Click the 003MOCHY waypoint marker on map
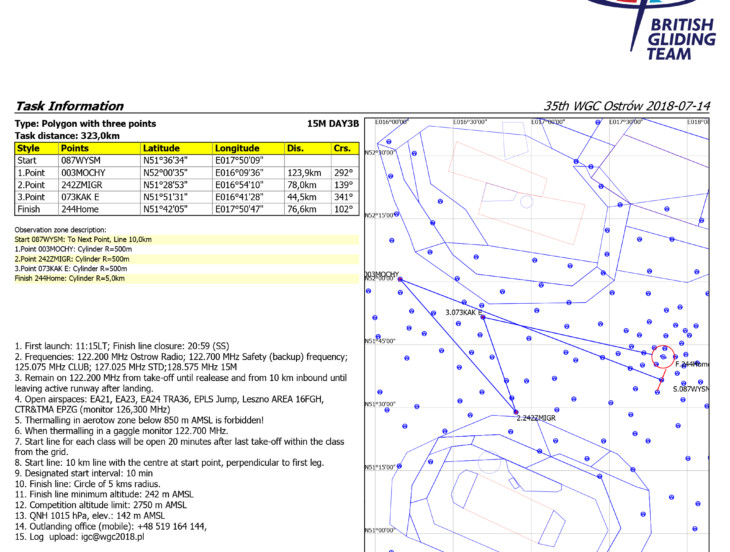Screen dimensions: 730x552 pos(399,279)
